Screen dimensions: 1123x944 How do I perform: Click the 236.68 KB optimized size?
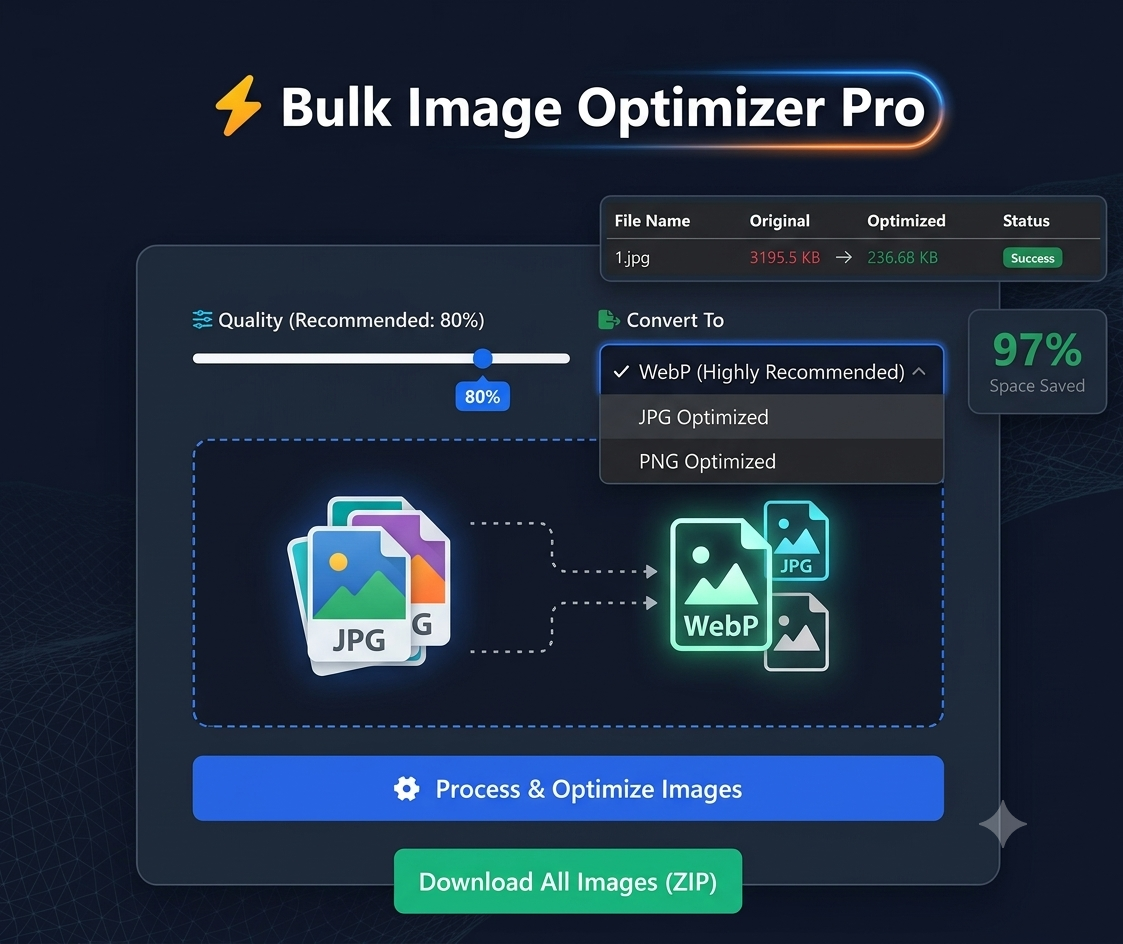point(902,257)
